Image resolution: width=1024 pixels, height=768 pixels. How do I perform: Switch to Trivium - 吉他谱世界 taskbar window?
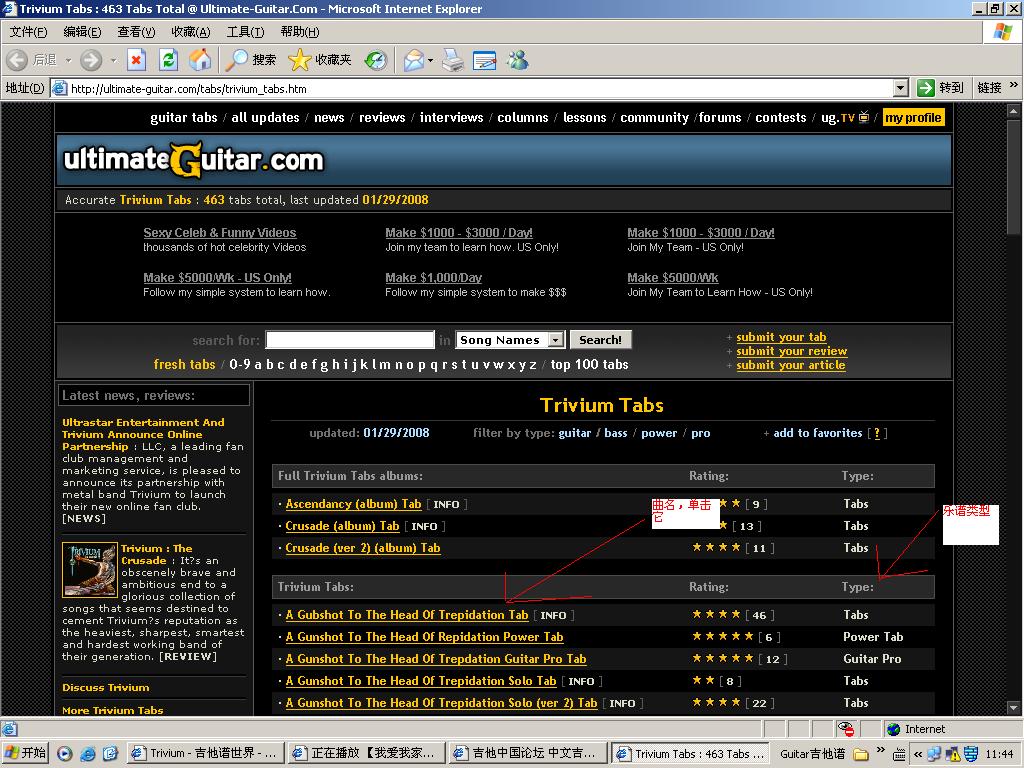(206, 753)
